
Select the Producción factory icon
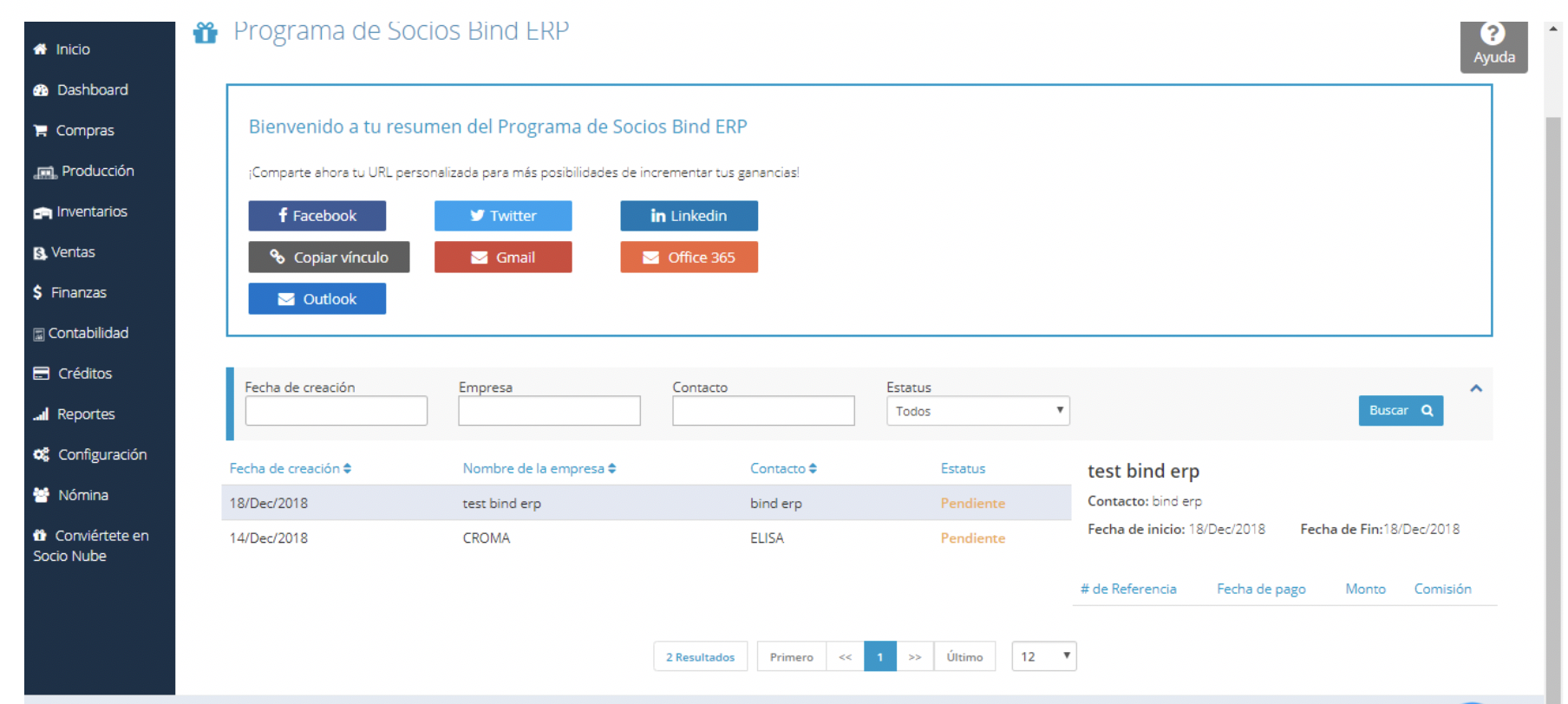45,172
